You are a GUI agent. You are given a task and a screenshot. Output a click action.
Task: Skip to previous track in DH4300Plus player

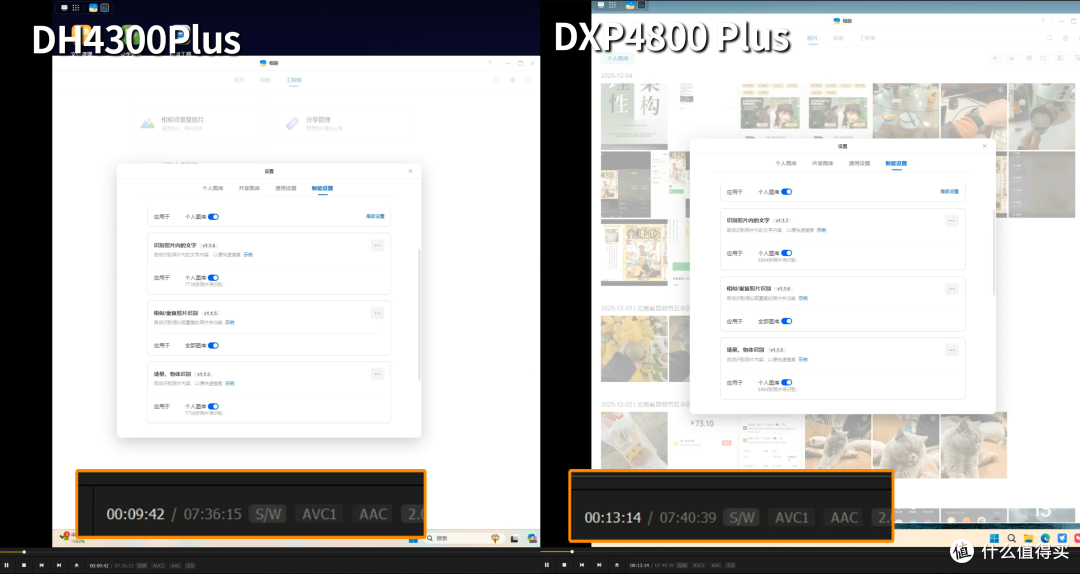tap(41, 565)
